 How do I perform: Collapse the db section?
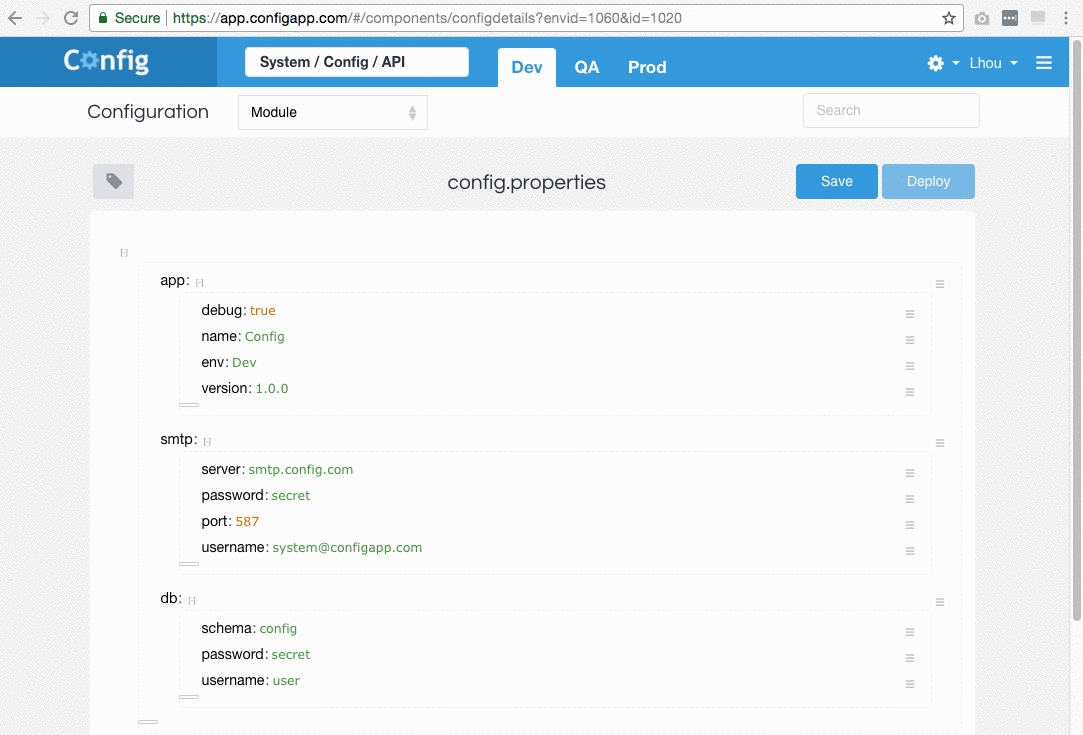click(190, 598)
